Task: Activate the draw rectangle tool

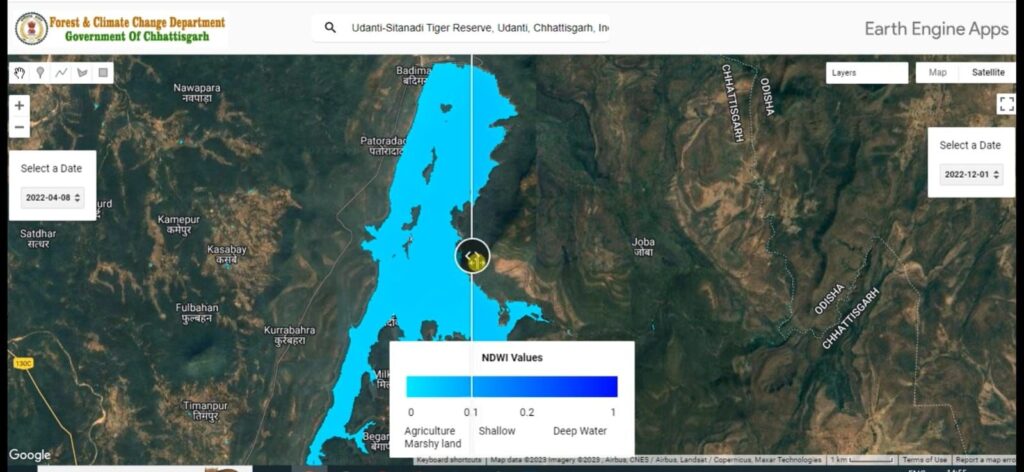Action: [x=104, y=73]
